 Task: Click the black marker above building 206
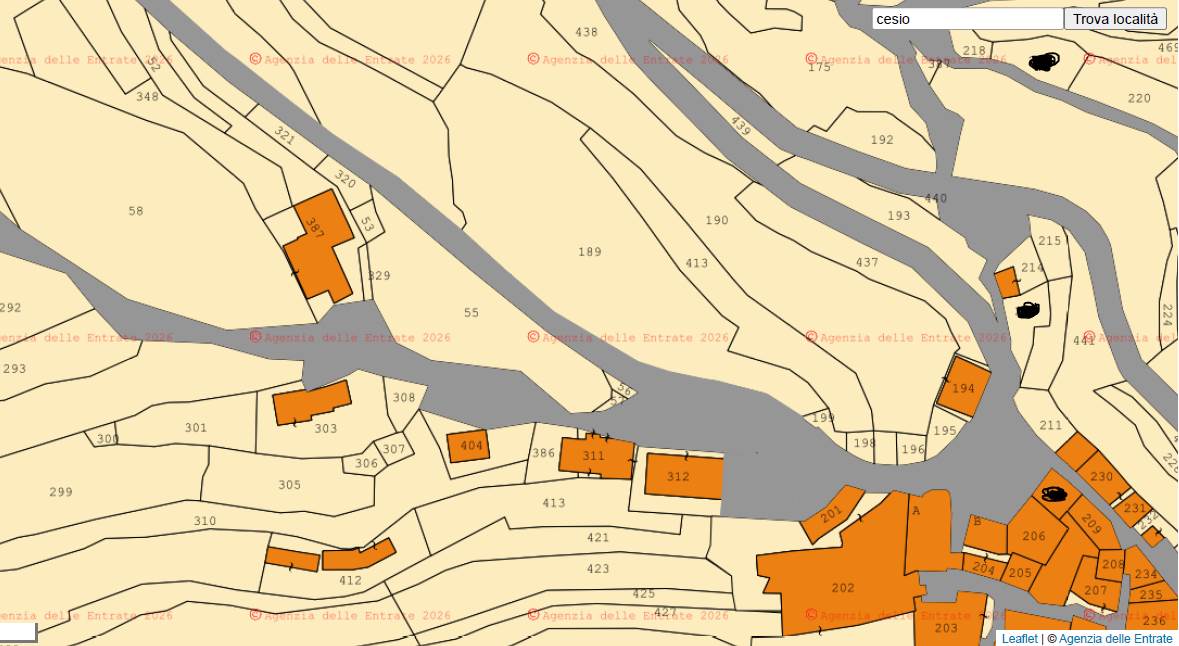point(1053,494)
